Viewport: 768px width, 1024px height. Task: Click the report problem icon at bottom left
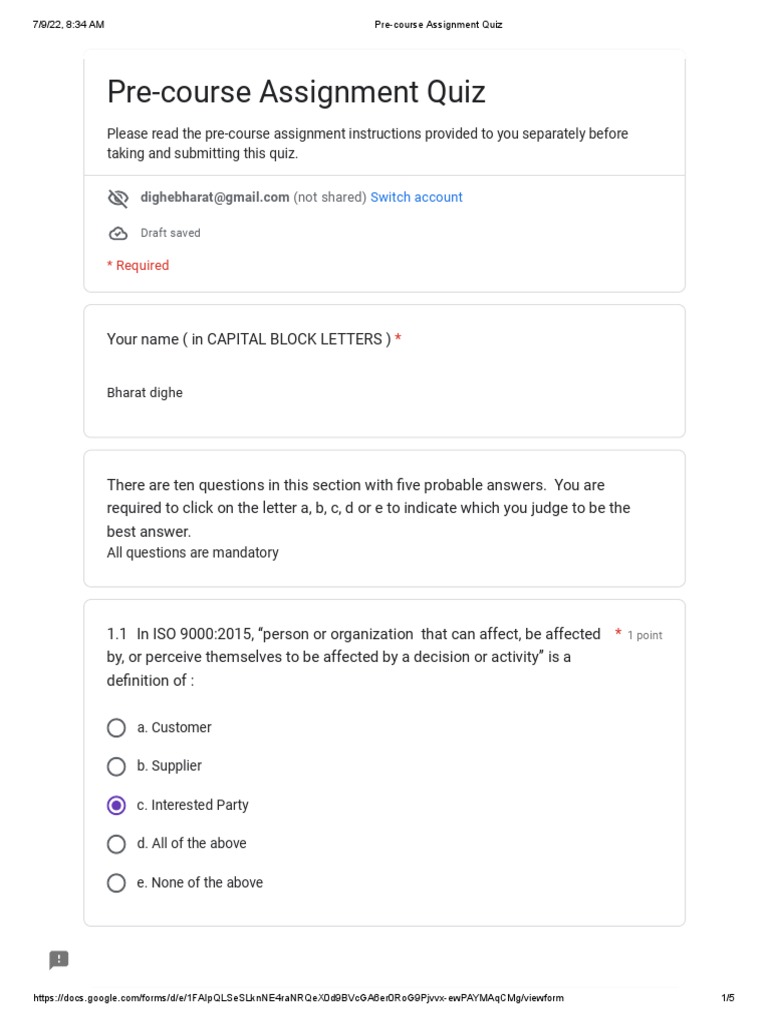pos(59,960)
